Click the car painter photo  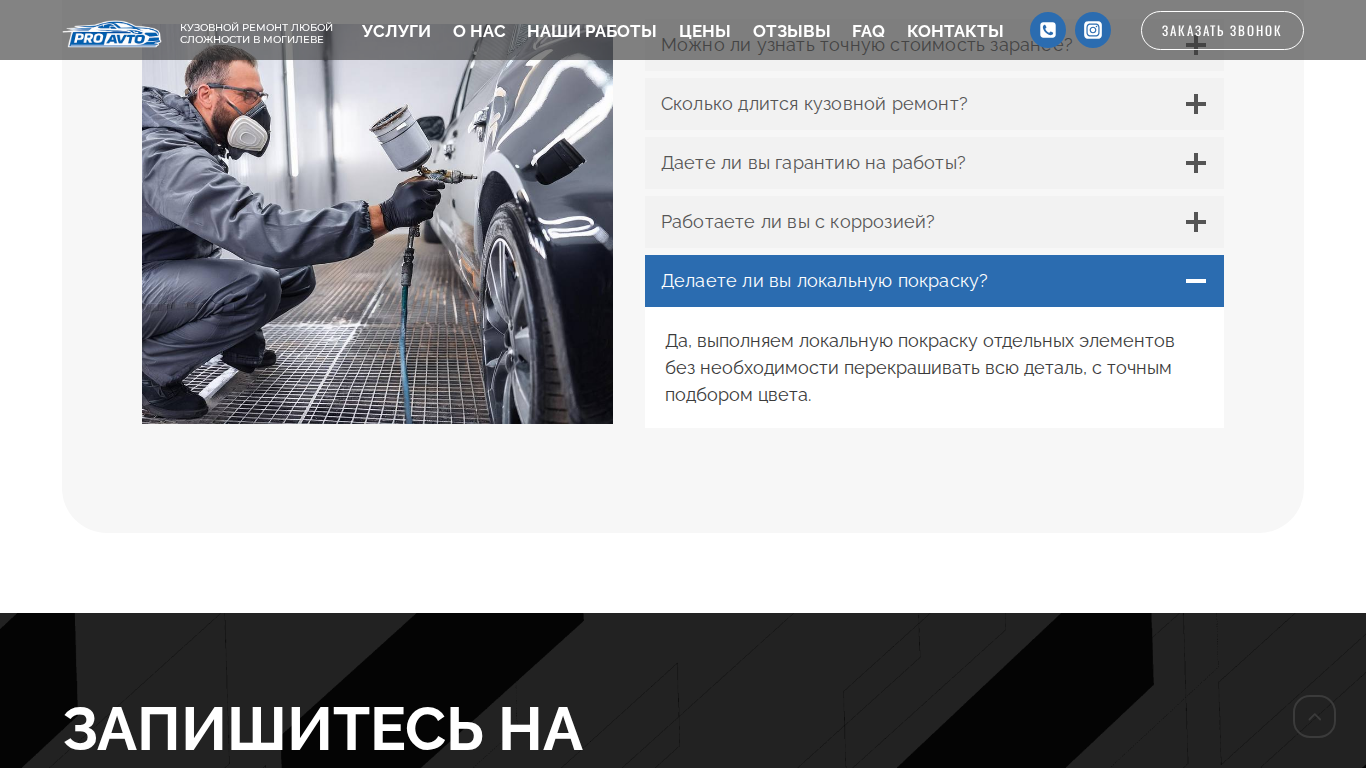tap(377, 224)
